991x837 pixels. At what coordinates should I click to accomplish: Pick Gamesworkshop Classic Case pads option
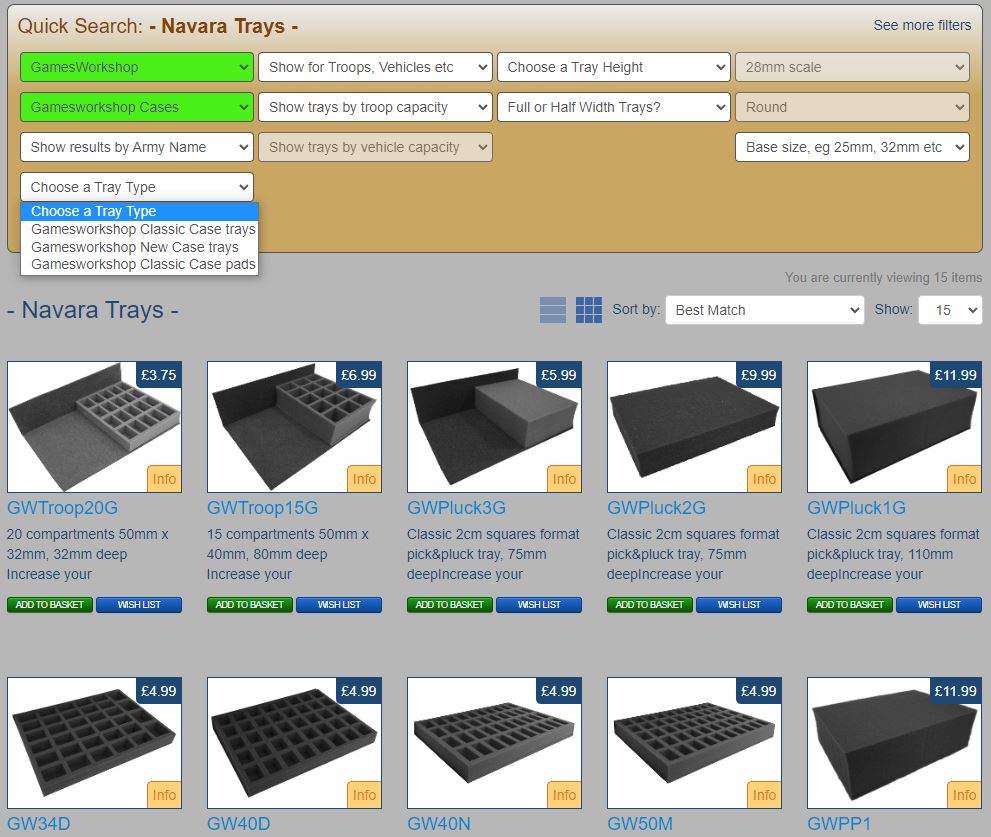[x=143, y=264]
